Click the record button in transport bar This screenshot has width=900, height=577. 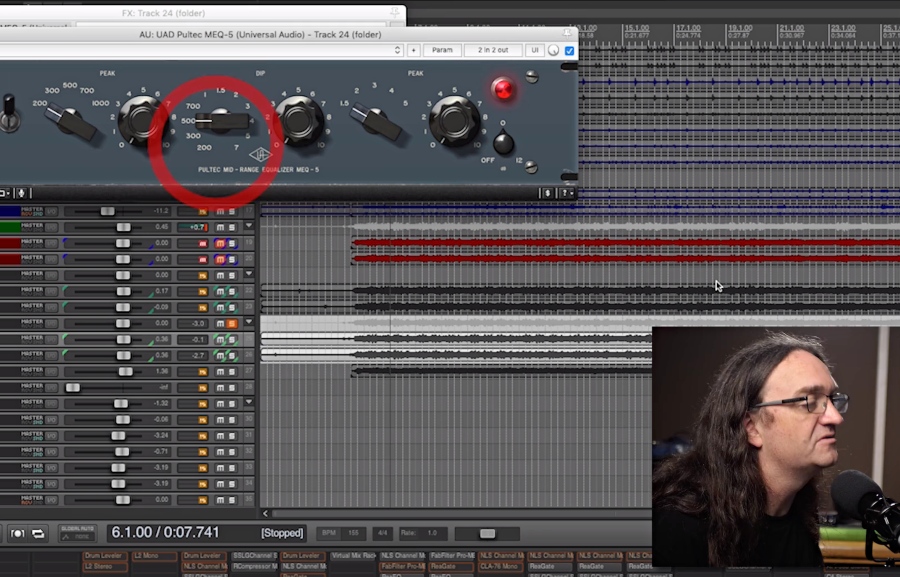pyautogui.click(x=17, y=533)
